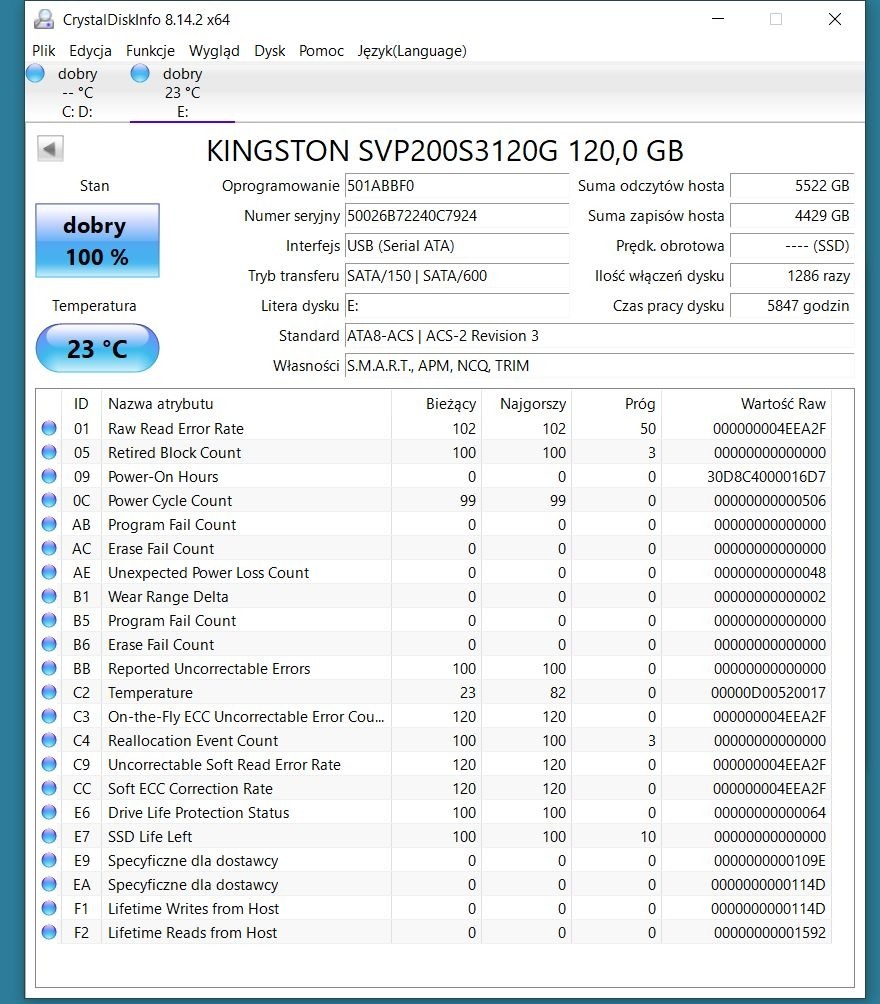This screenshot has width=880, height=1004.
Task: Open the Dysk menu
Action: click(269, 50)
